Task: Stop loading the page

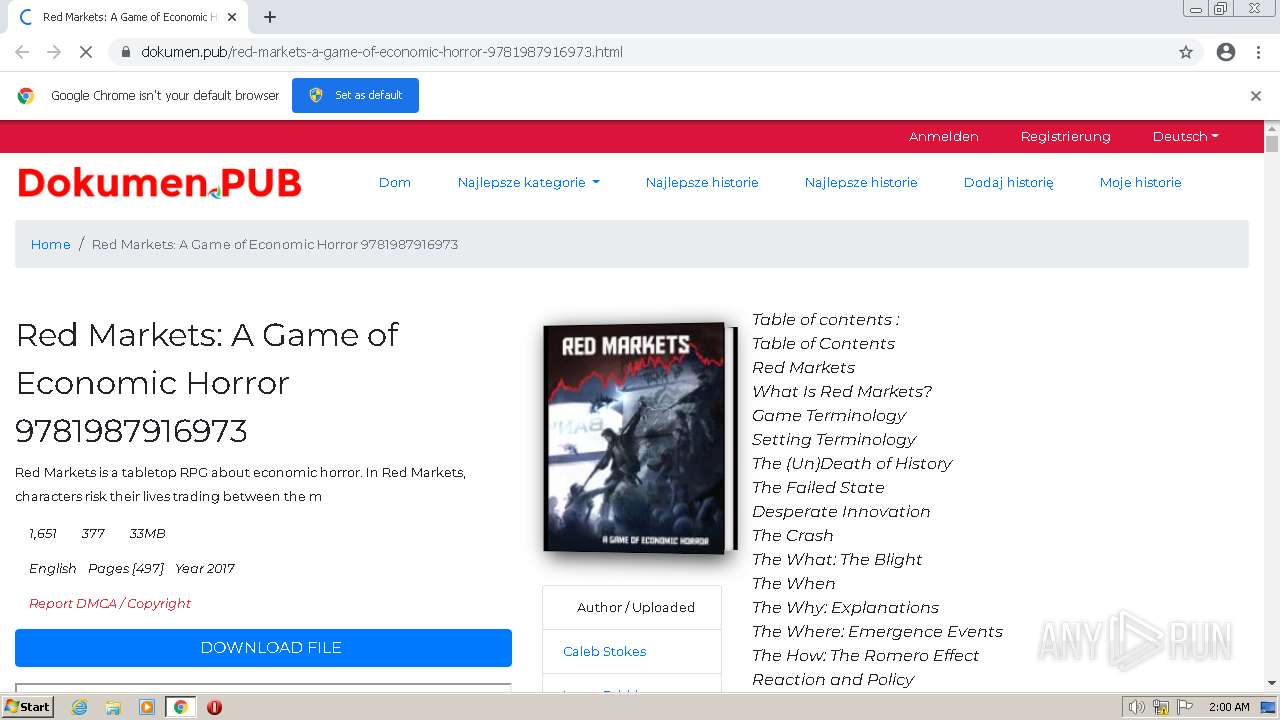Action: coord(85,52)
